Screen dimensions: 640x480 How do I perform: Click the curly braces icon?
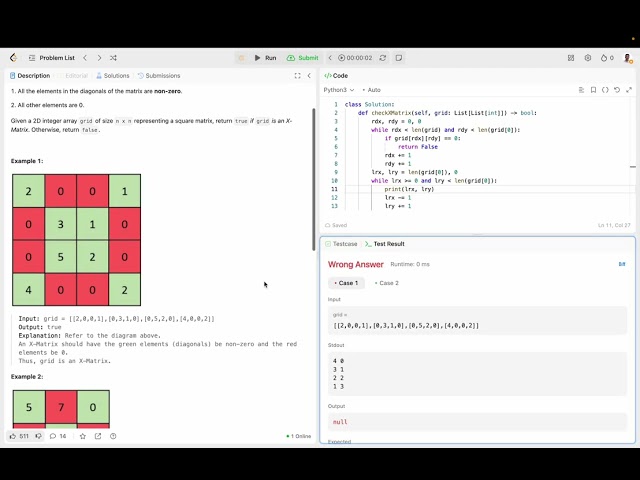pos(605,90)
